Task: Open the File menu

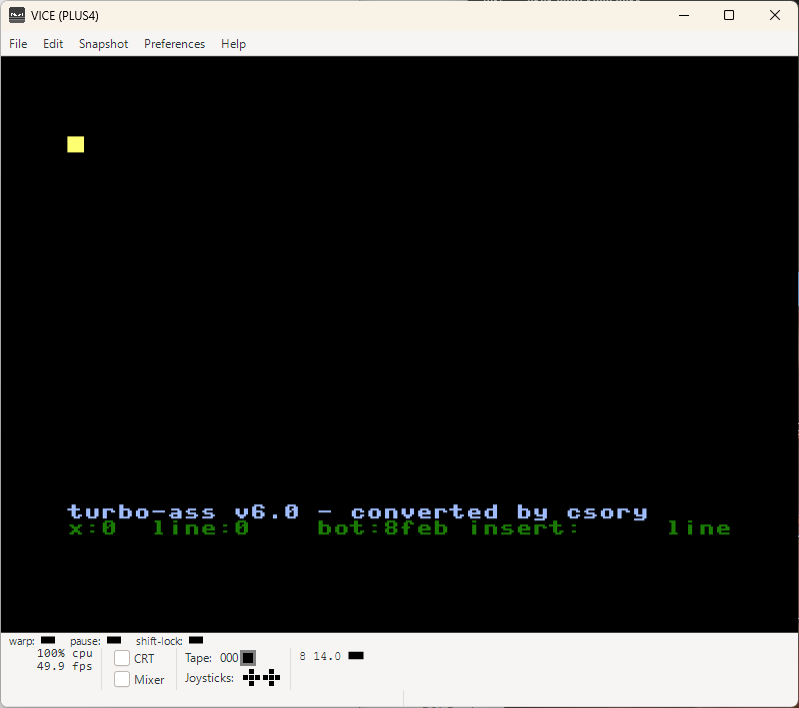Action: click(x=18, y=44)
